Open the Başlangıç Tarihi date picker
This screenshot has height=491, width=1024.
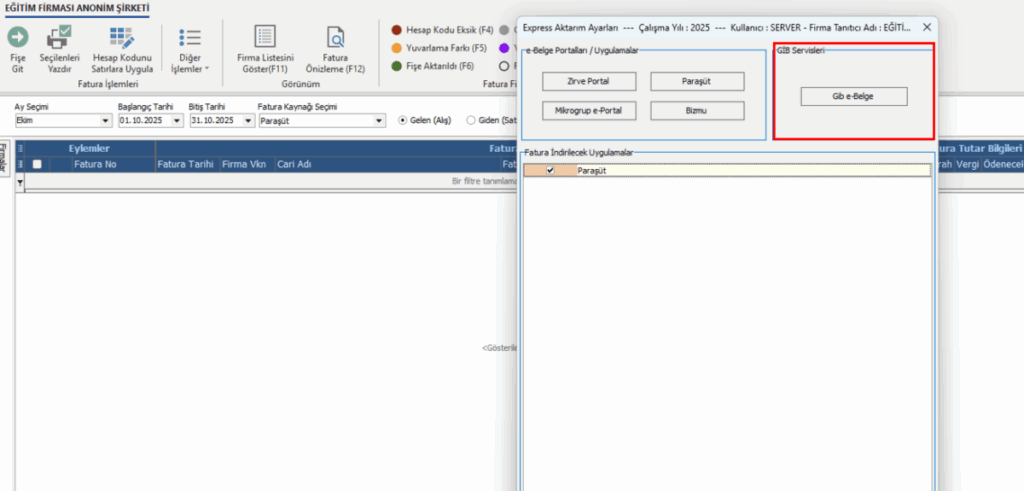coord(177,121)
